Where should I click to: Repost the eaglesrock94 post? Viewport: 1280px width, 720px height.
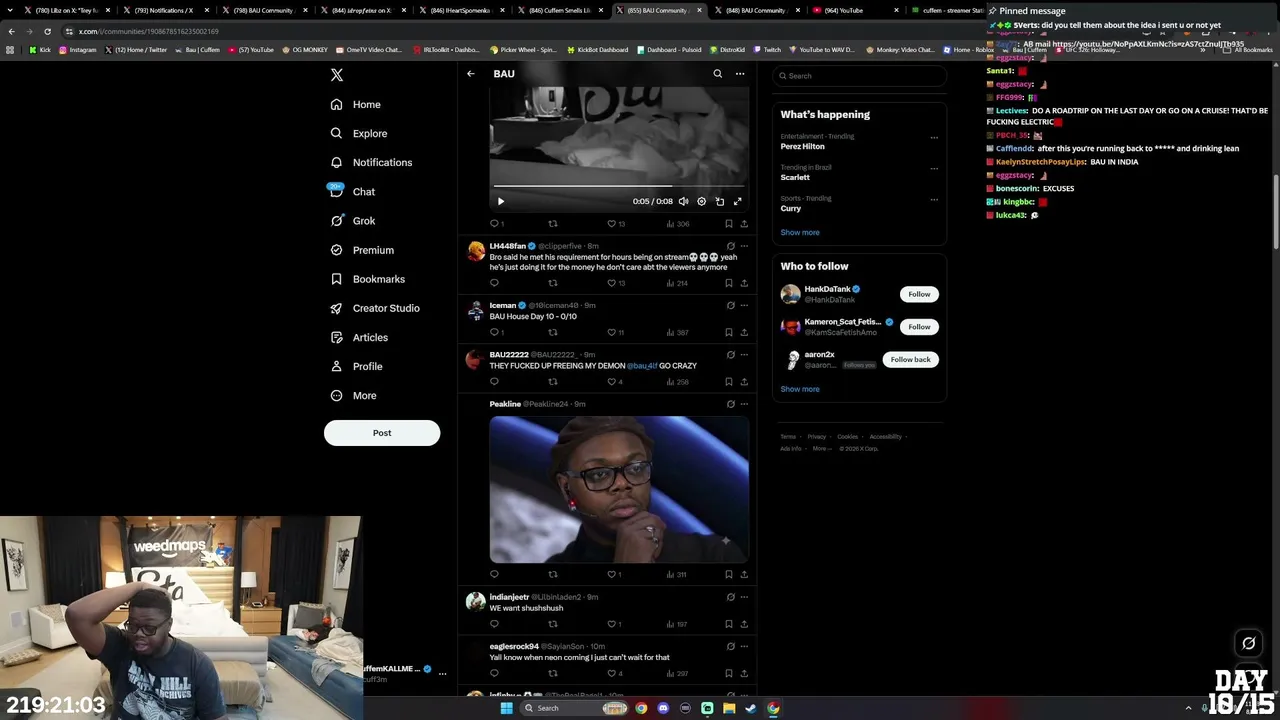click(553, 673)
